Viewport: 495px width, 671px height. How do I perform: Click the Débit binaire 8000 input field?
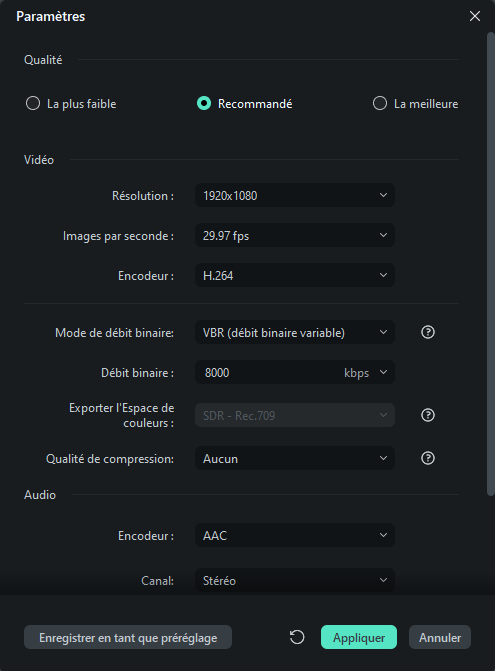click(267, 372)
